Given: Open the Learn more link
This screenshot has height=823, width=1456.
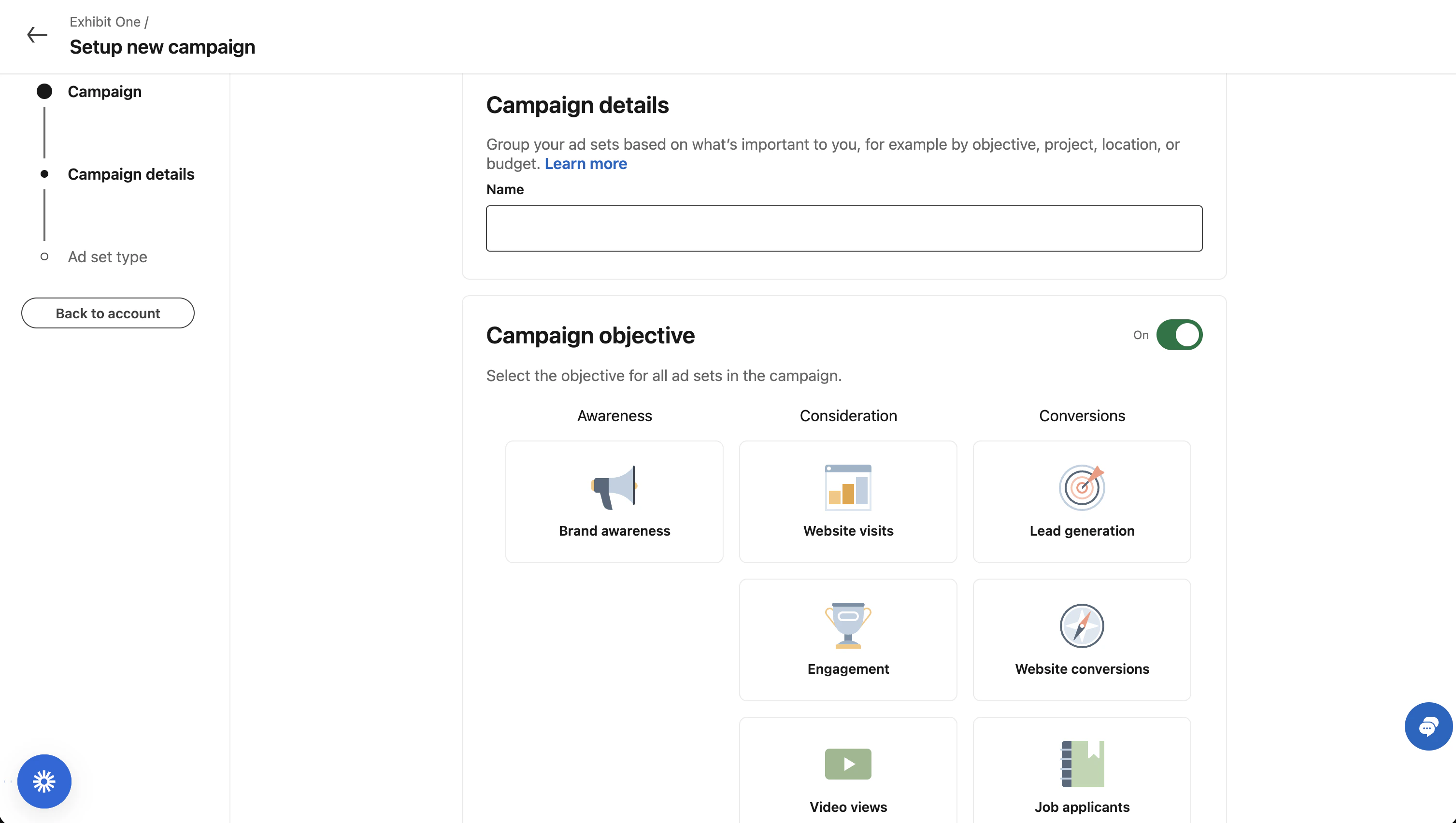Looking at the screenshot, I should [x=585, y=164].
